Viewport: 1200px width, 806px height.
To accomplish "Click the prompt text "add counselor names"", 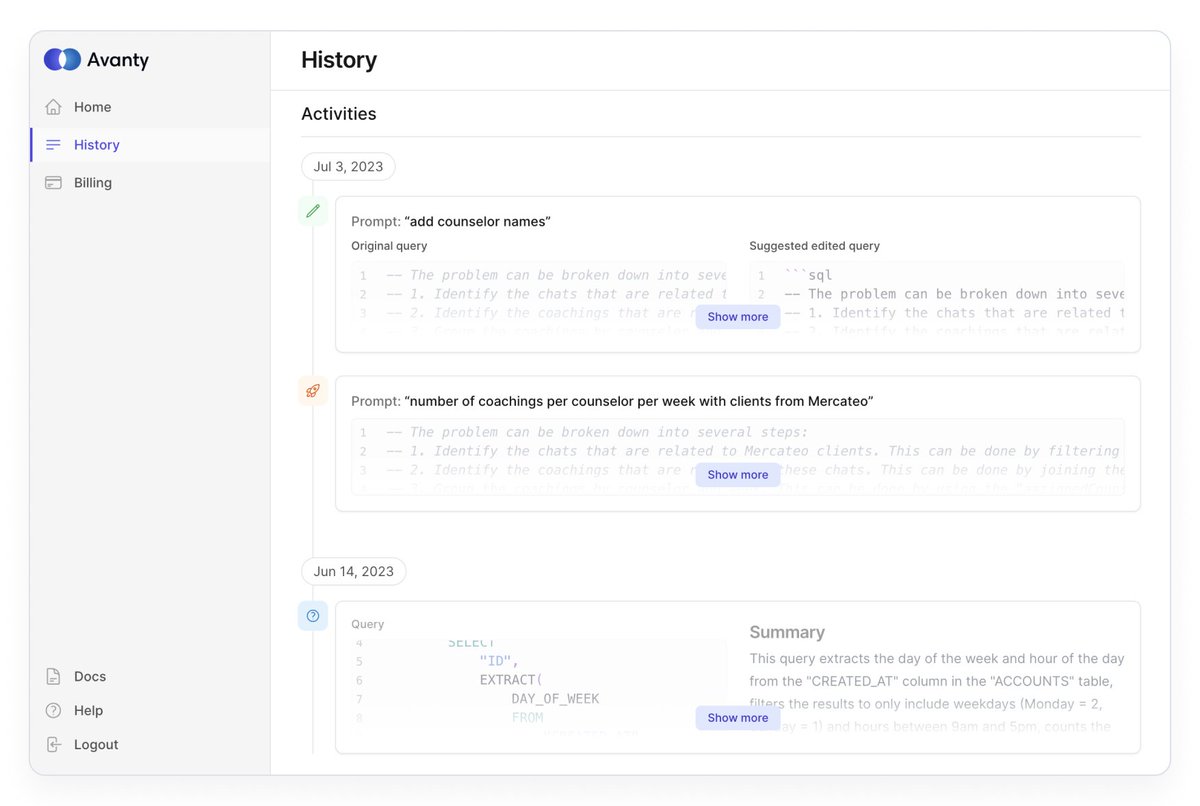I will click(x=478, y=222).
